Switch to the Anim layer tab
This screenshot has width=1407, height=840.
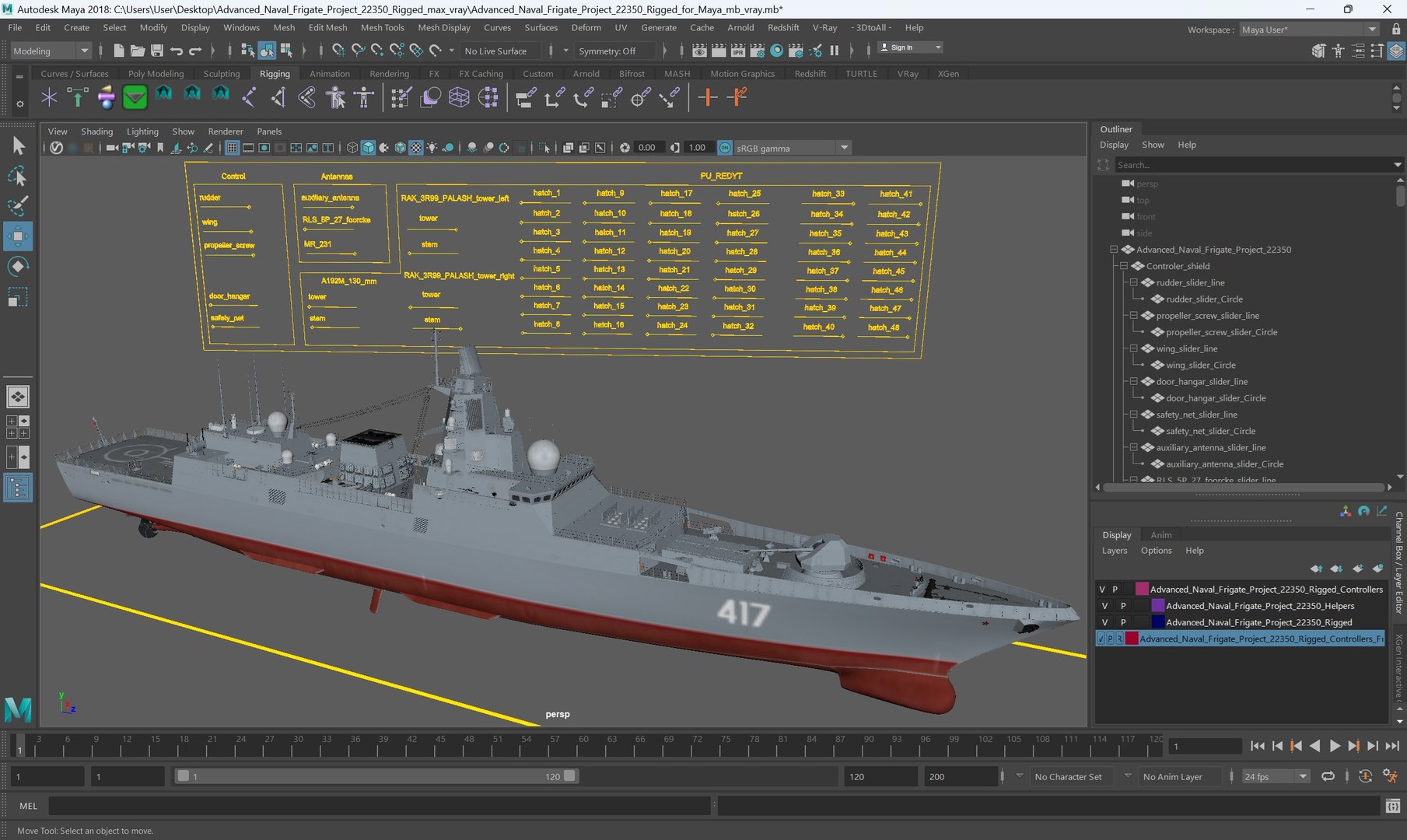pos(1160,535)
